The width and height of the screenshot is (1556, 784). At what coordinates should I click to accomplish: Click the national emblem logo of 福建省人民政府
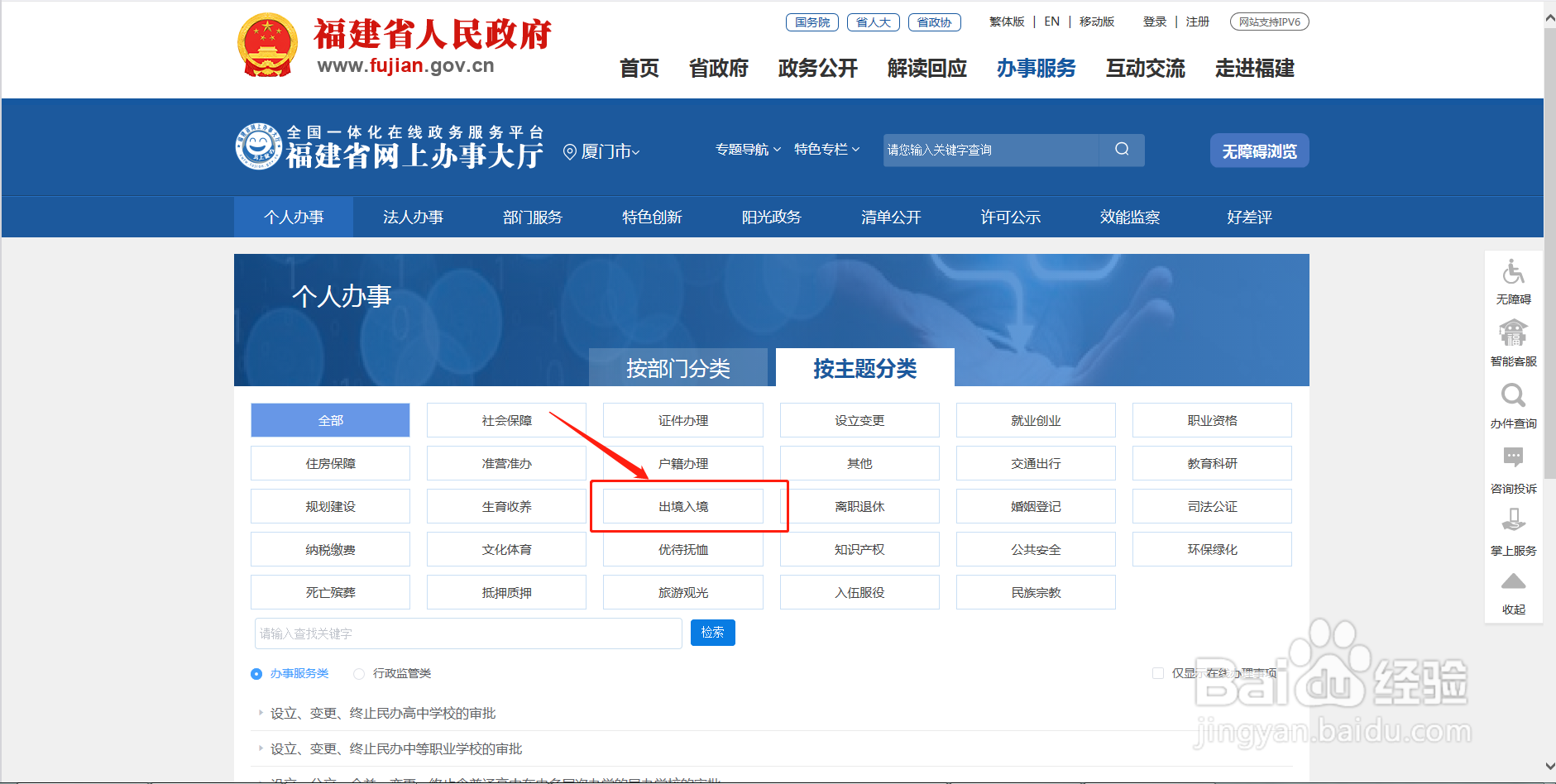(x=267, y=43)
